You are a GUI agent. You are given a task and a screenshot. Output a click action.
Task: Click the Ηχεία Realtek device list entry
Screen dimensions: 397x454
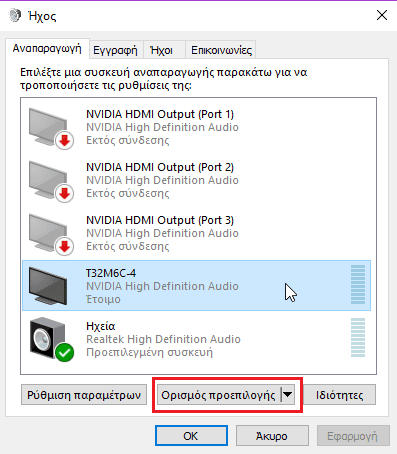point(196,339)
